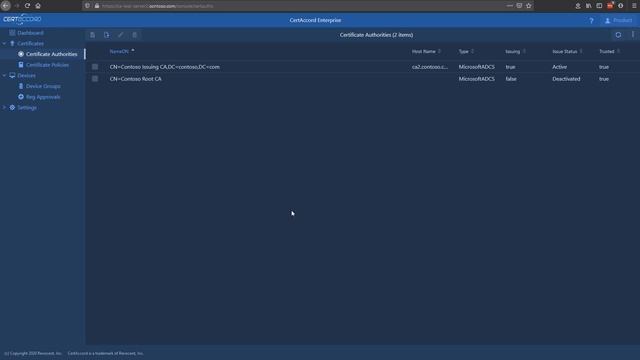Go to the browser home page icon
Image resolution: width=640 pixels, height=360 pixels.
(x=38, y=6)
